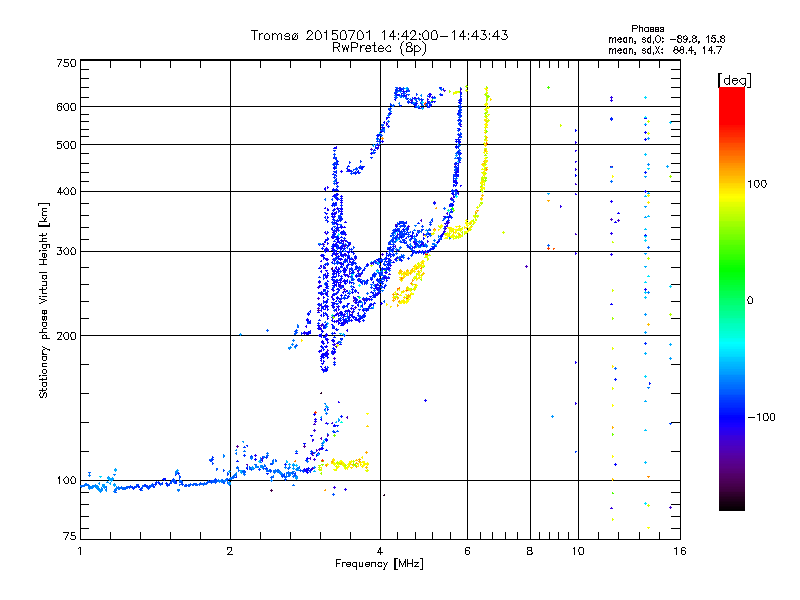Click the x-axis tick label '2'

coord(230,551)
